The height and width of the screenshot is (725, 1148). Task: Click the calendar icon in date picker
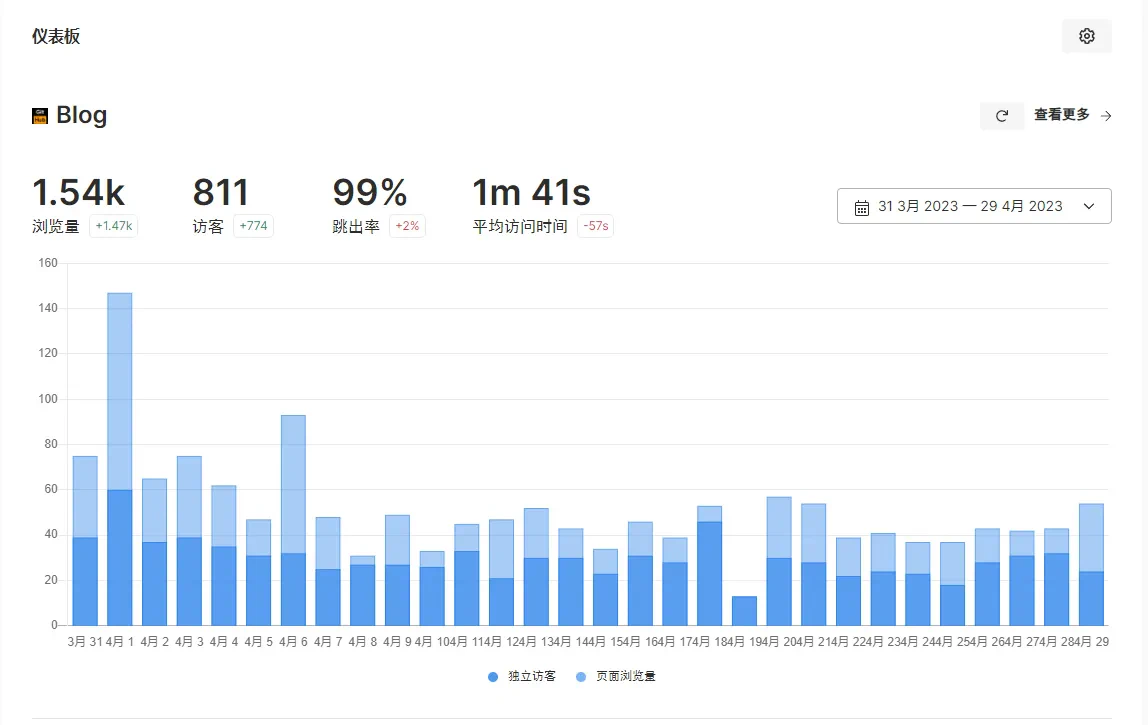pyautogui.click(x=861, y=207)
